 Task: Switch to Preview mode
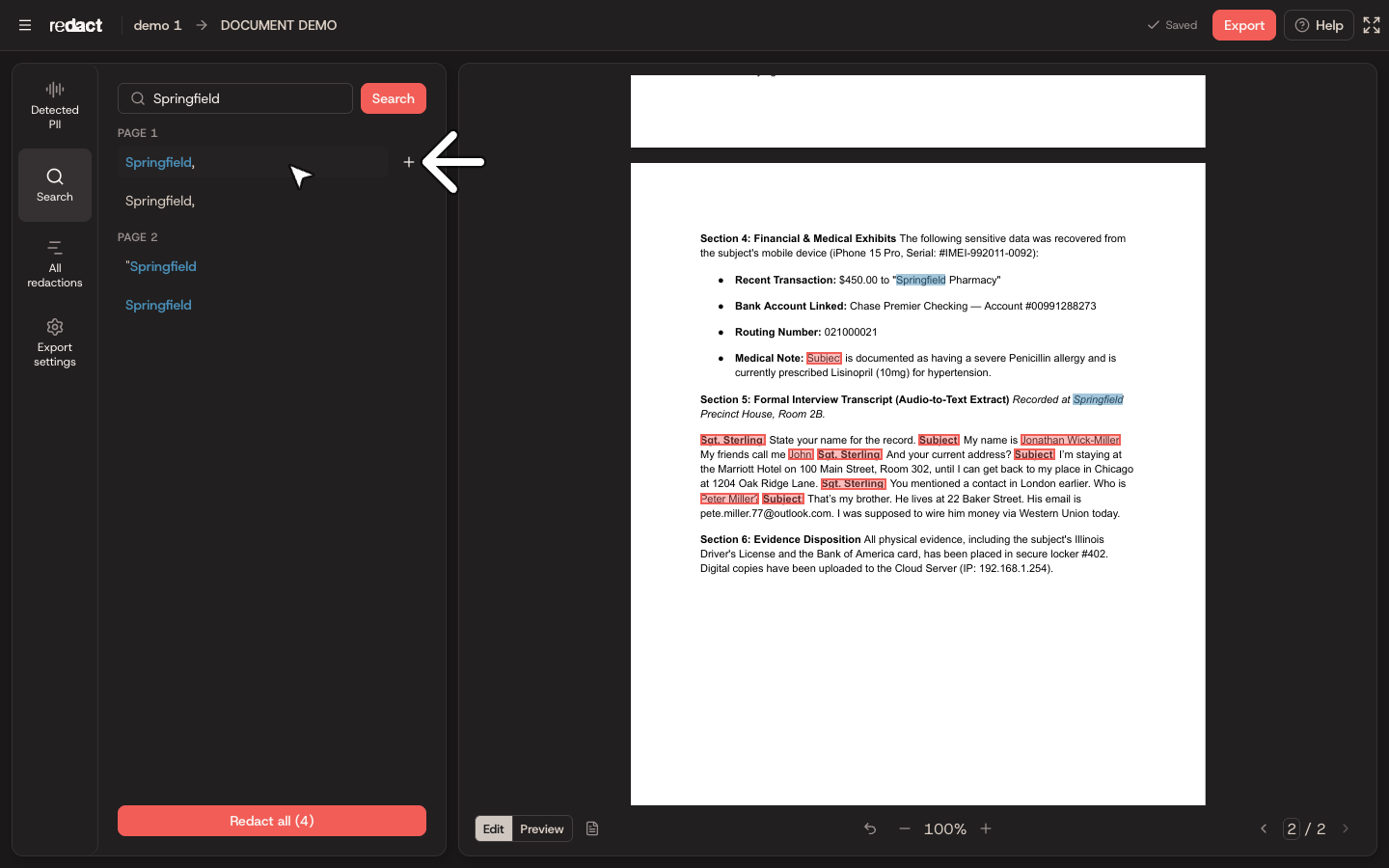click(542, 828)
